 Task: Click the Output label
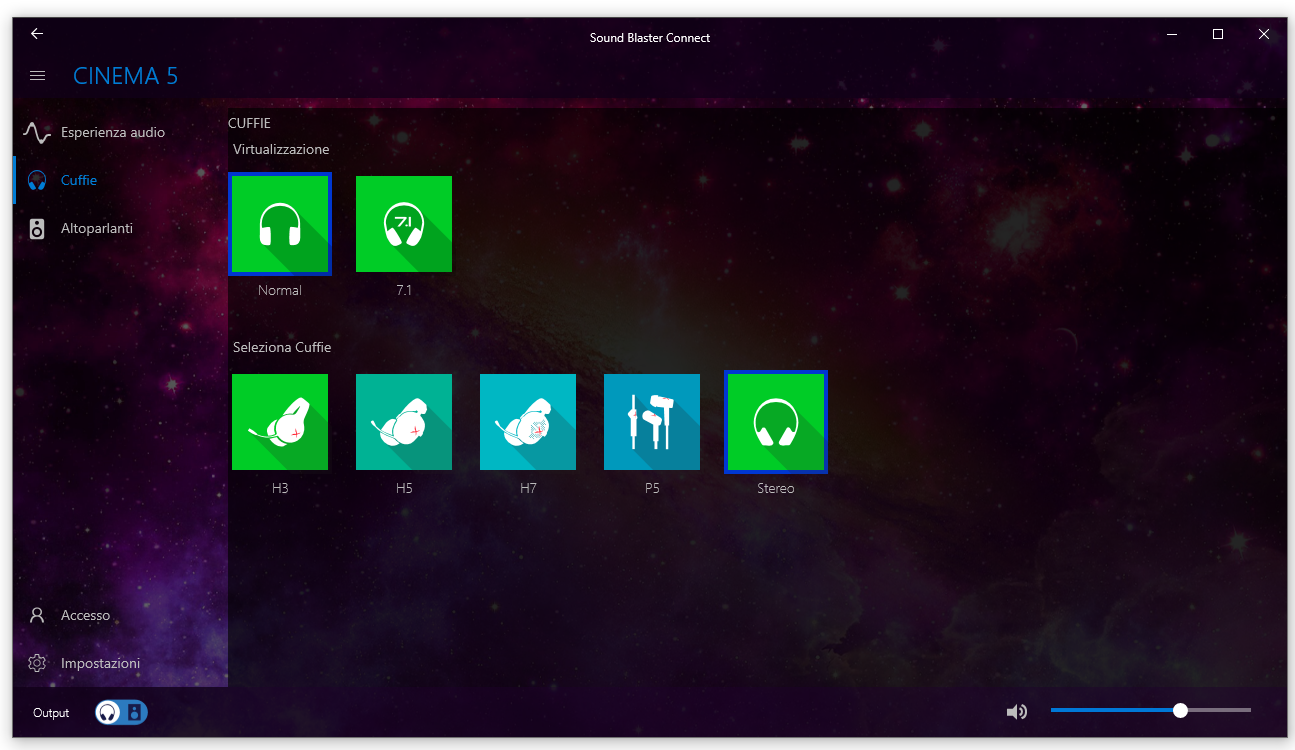point(51,713)
